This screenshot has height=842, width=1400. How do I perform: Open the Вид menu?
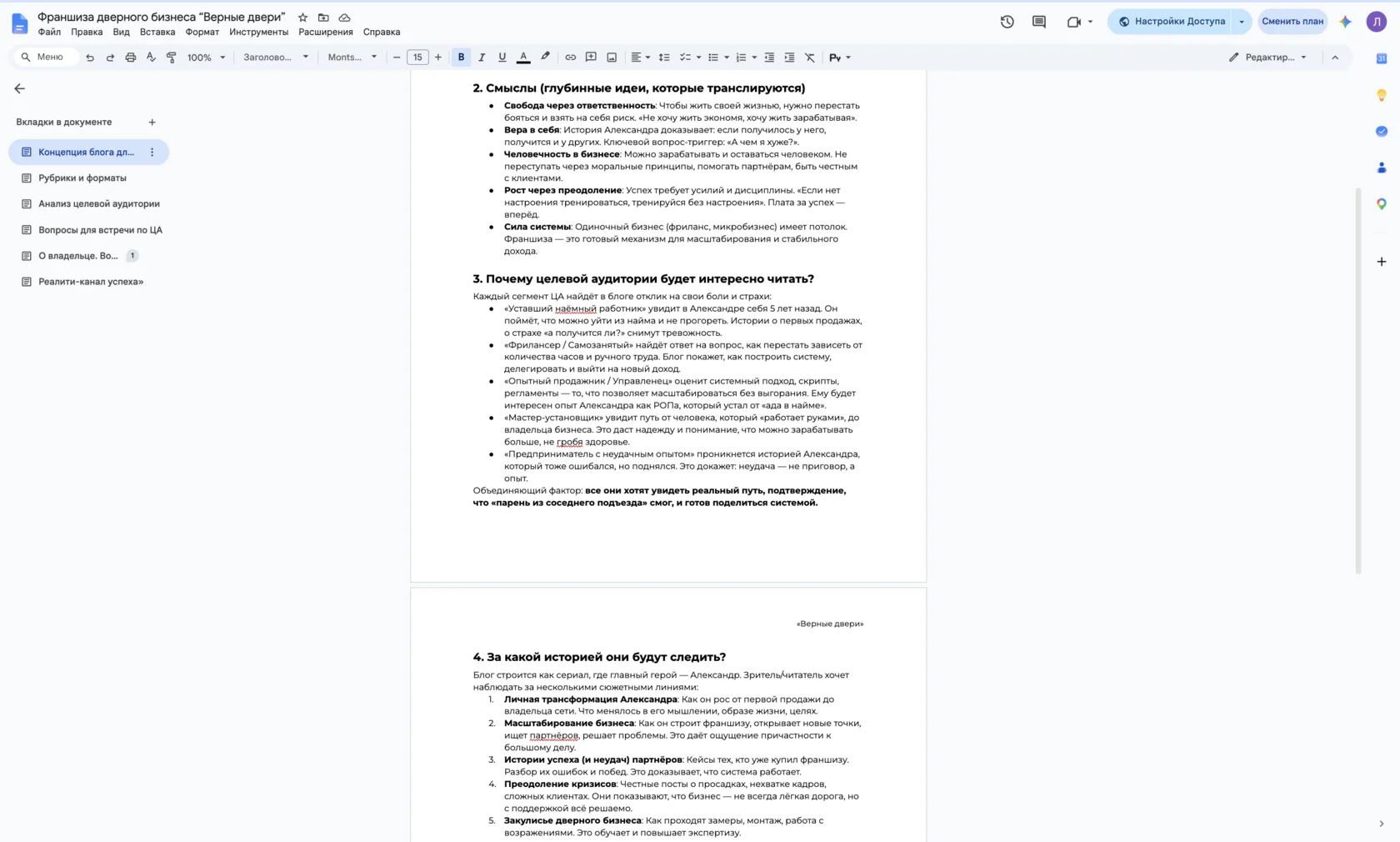[121, 32]
